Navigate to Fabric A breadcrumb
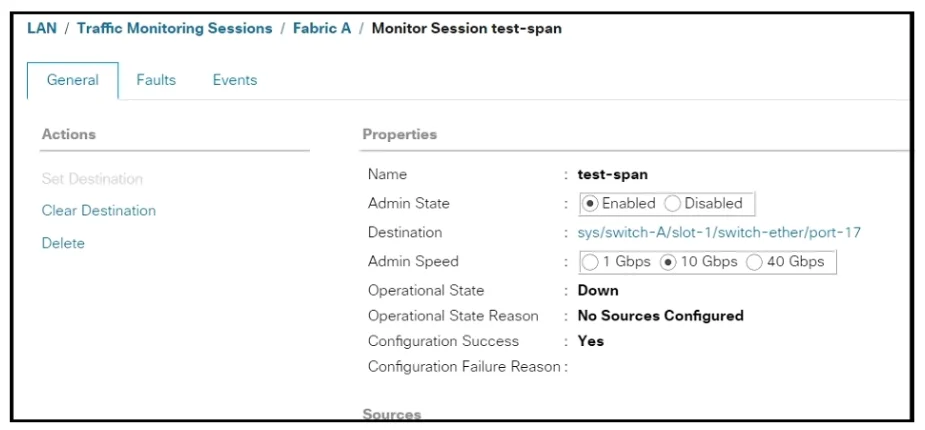This screenshot has width=925, height=430. (322, 28)
